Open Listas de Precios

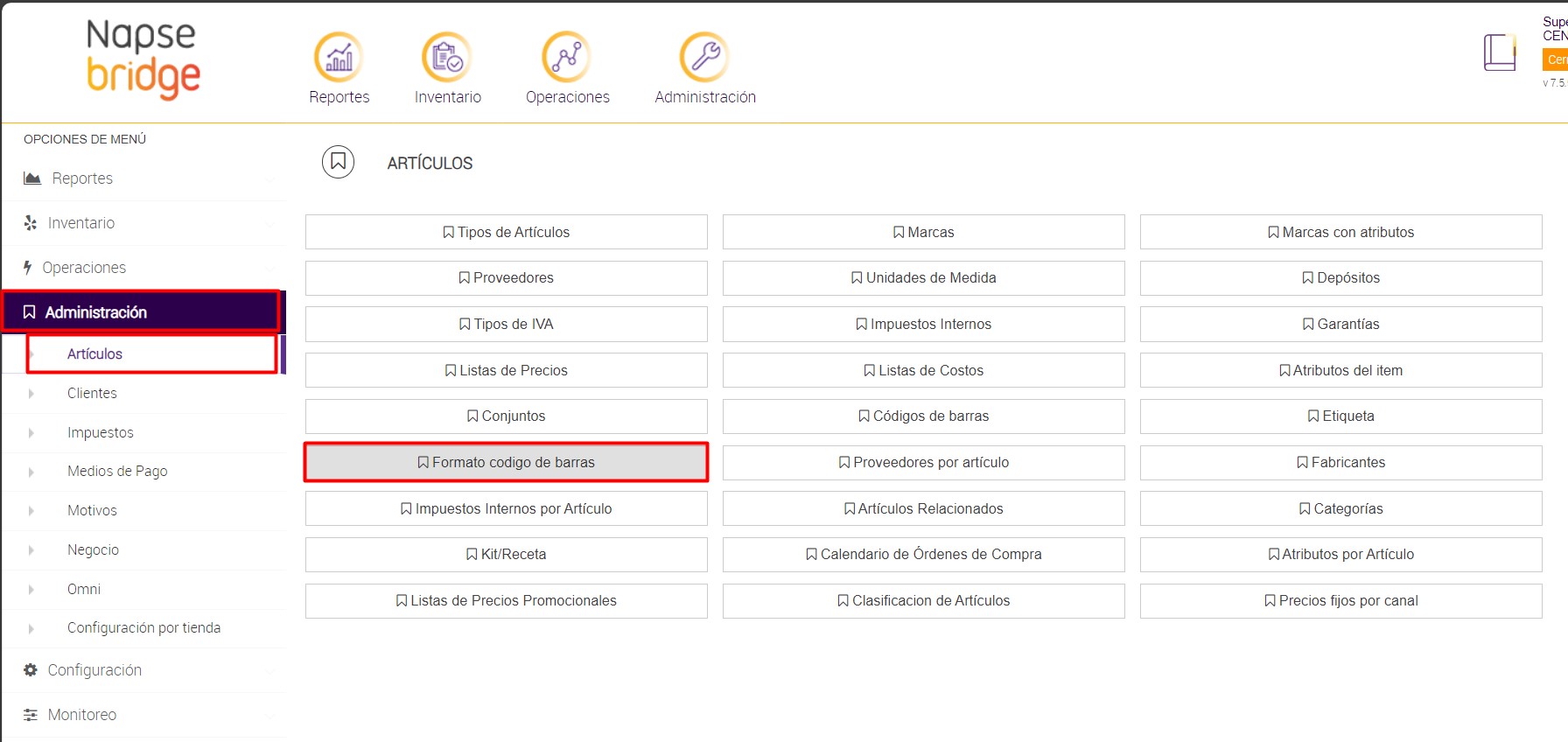click(x=506, y=370)
